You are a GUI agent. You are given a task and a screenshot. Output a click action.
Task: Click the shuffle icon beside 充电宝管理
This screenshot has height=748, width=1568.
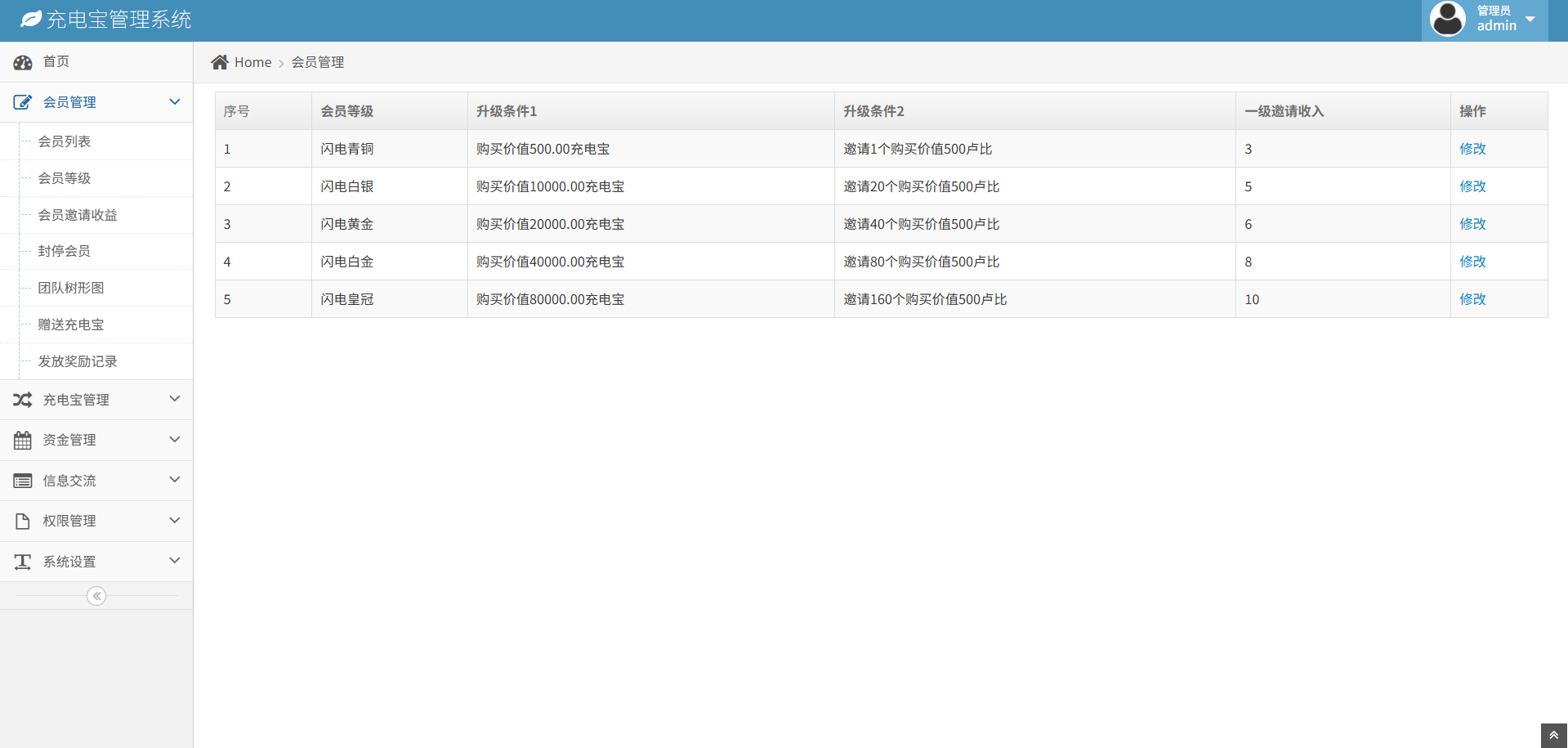(x=23, y=400)
